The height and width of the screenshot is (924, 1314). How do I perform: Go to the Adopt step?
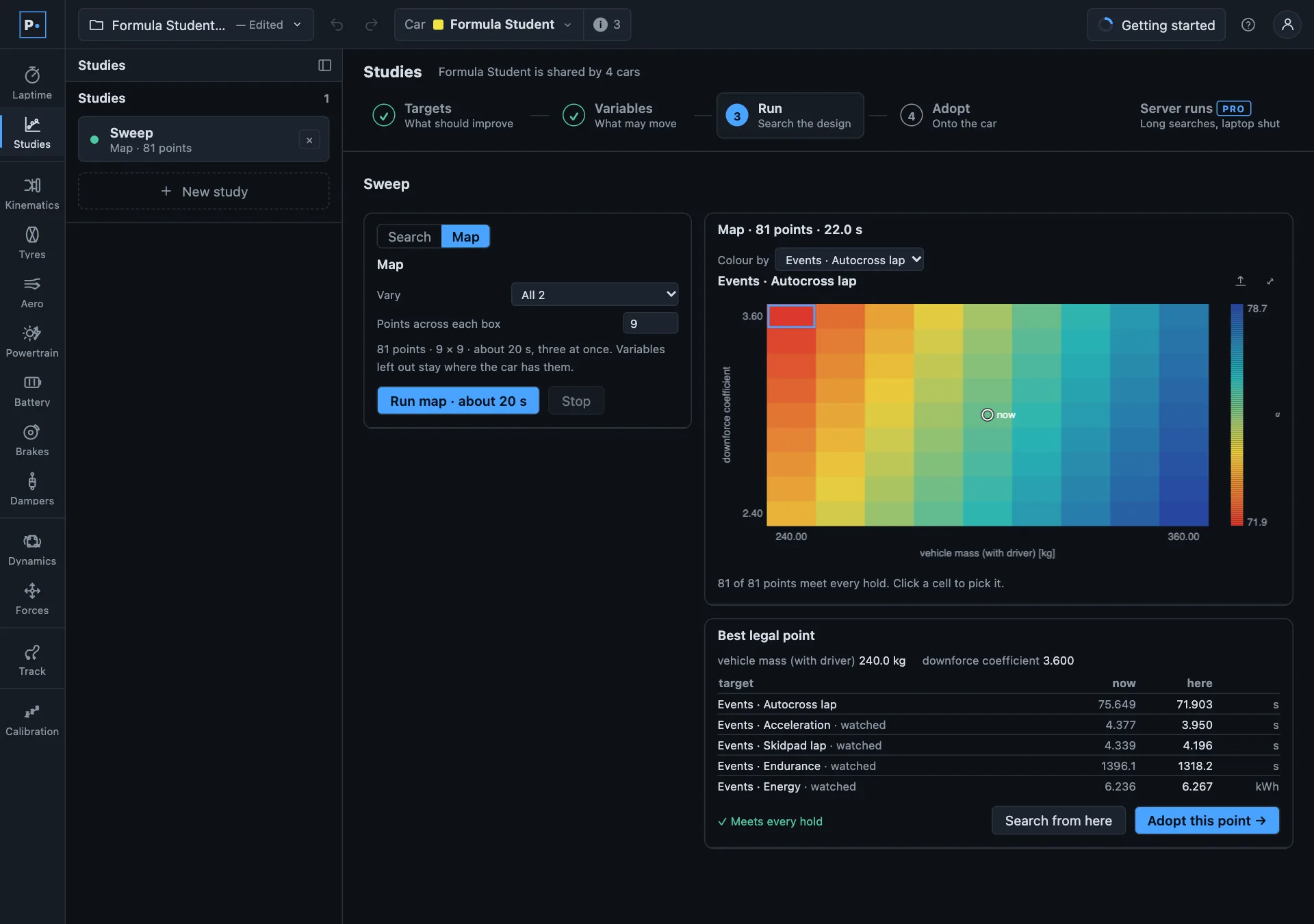(x=949, y=115)
